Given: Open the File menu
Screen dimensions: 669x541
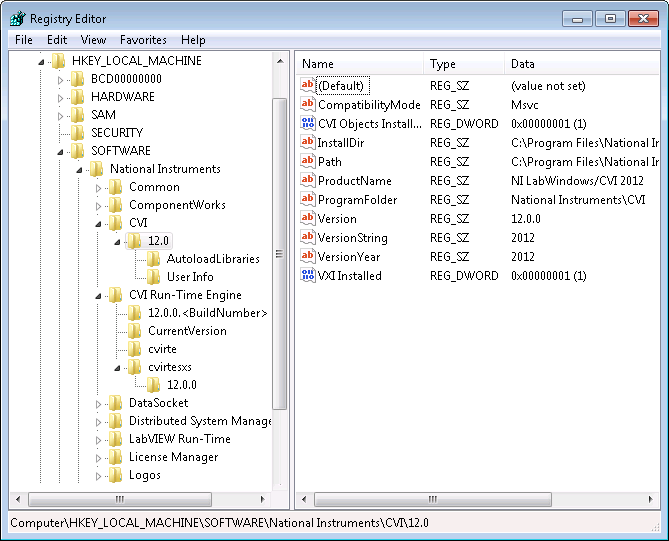Looking at the screenshot, I should (23, 40).
